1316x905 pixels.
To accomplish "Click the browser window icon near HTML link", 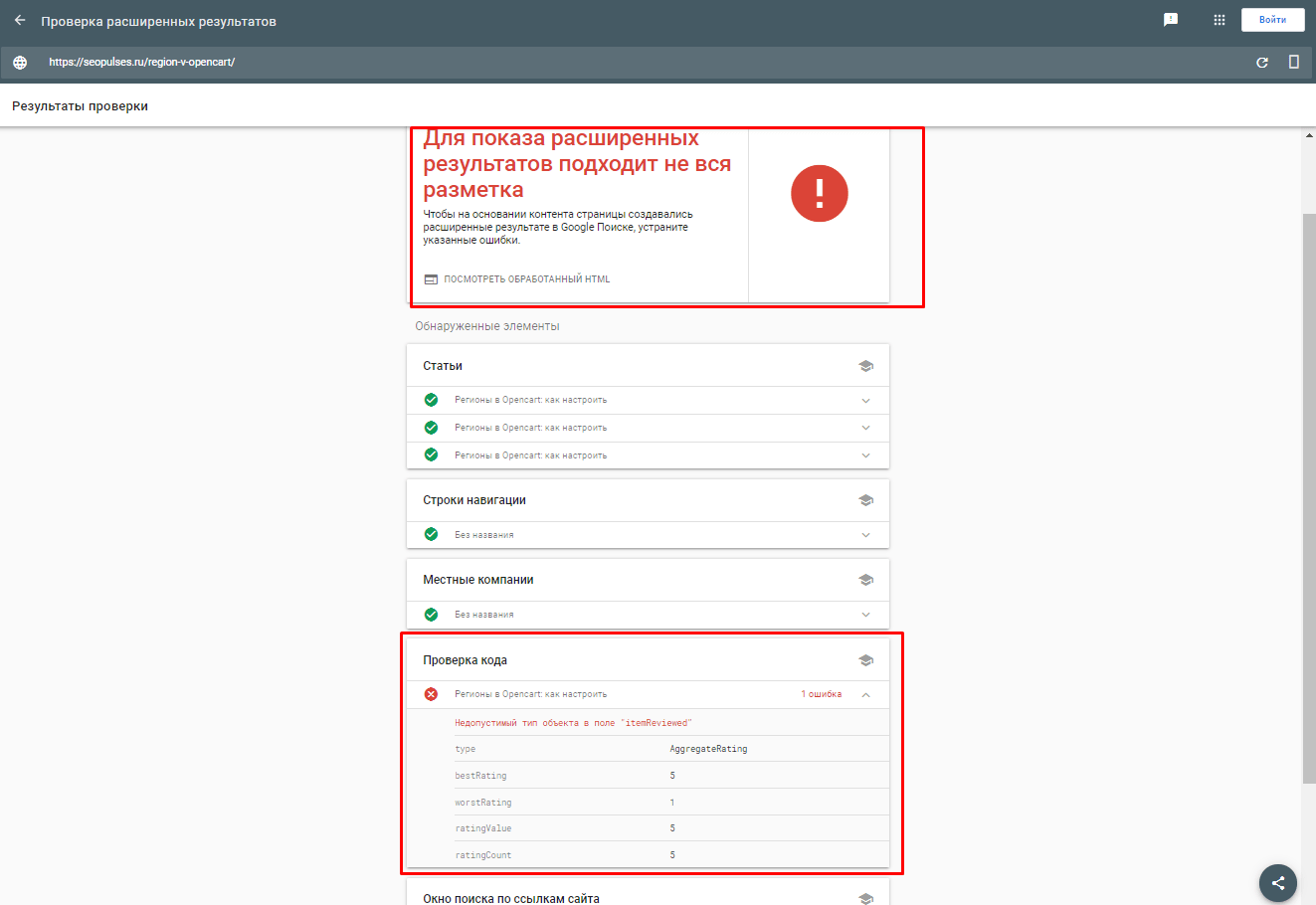I will coord(431,279).
